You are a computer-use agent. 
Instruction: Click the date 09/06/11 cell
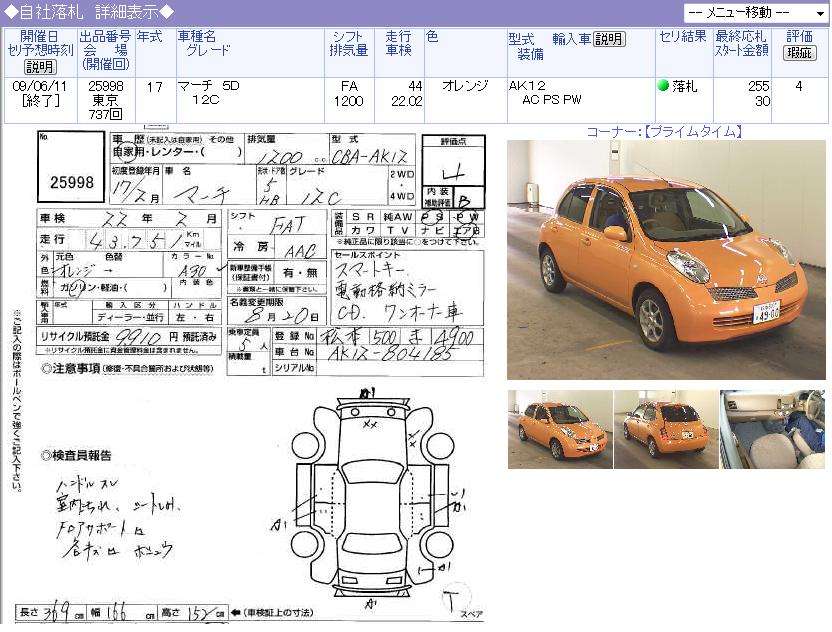(x=40, y=86)
